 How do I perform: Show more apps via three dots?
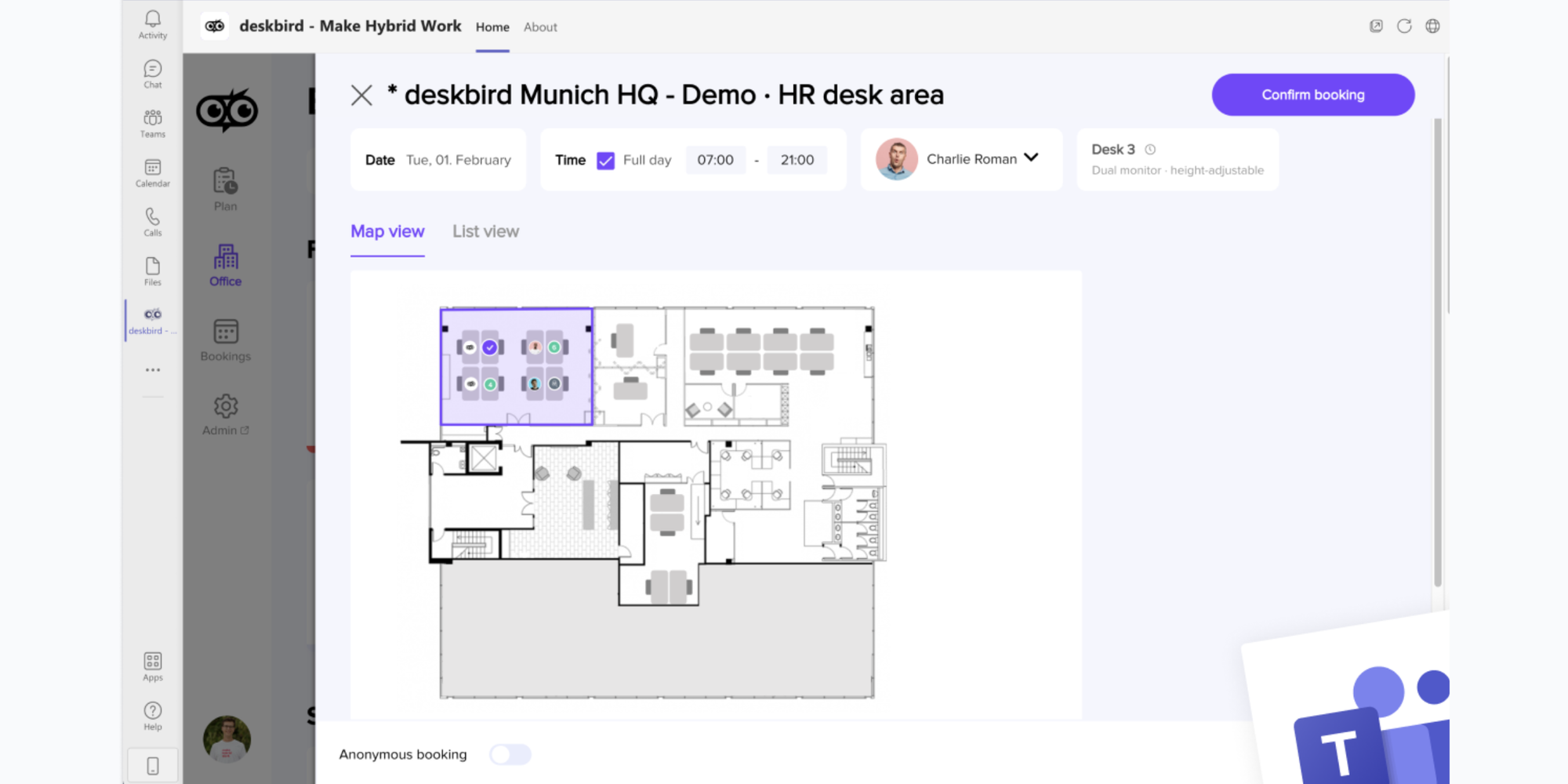[x=153, y=370]
